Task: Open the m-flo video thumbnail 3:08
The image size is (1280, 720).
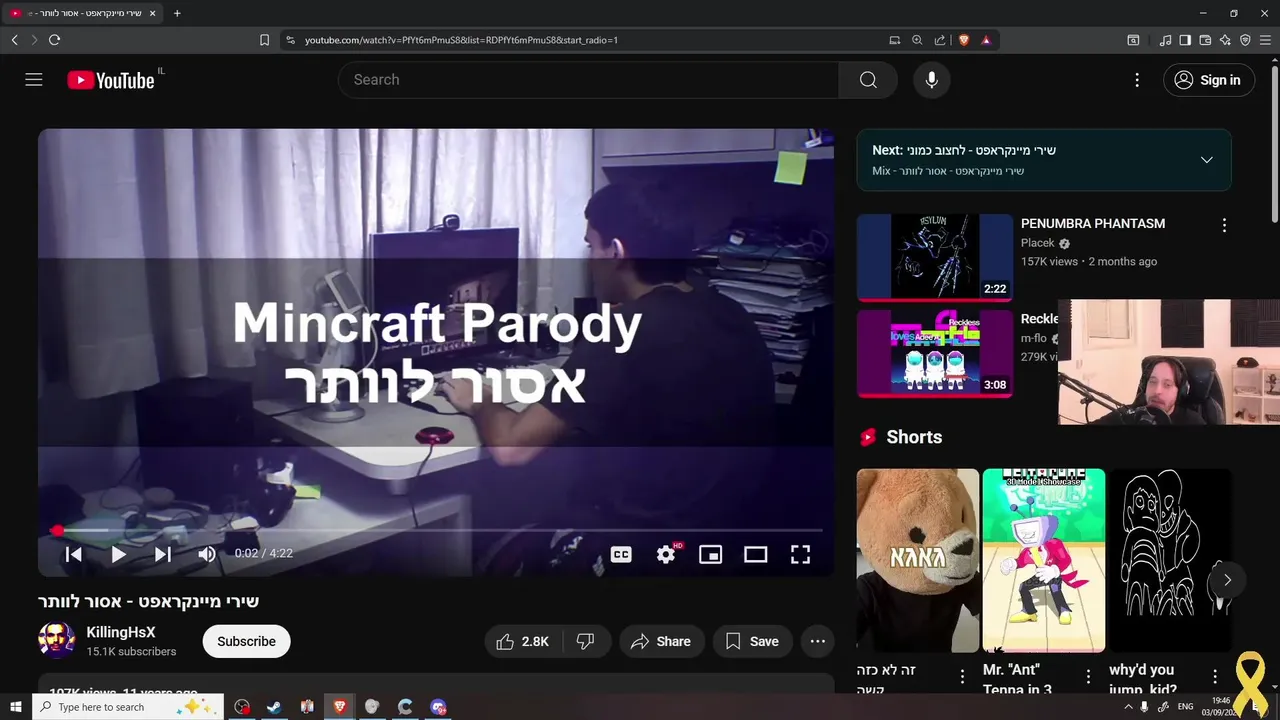Action: pyautogui.click(x=934, y=353)
